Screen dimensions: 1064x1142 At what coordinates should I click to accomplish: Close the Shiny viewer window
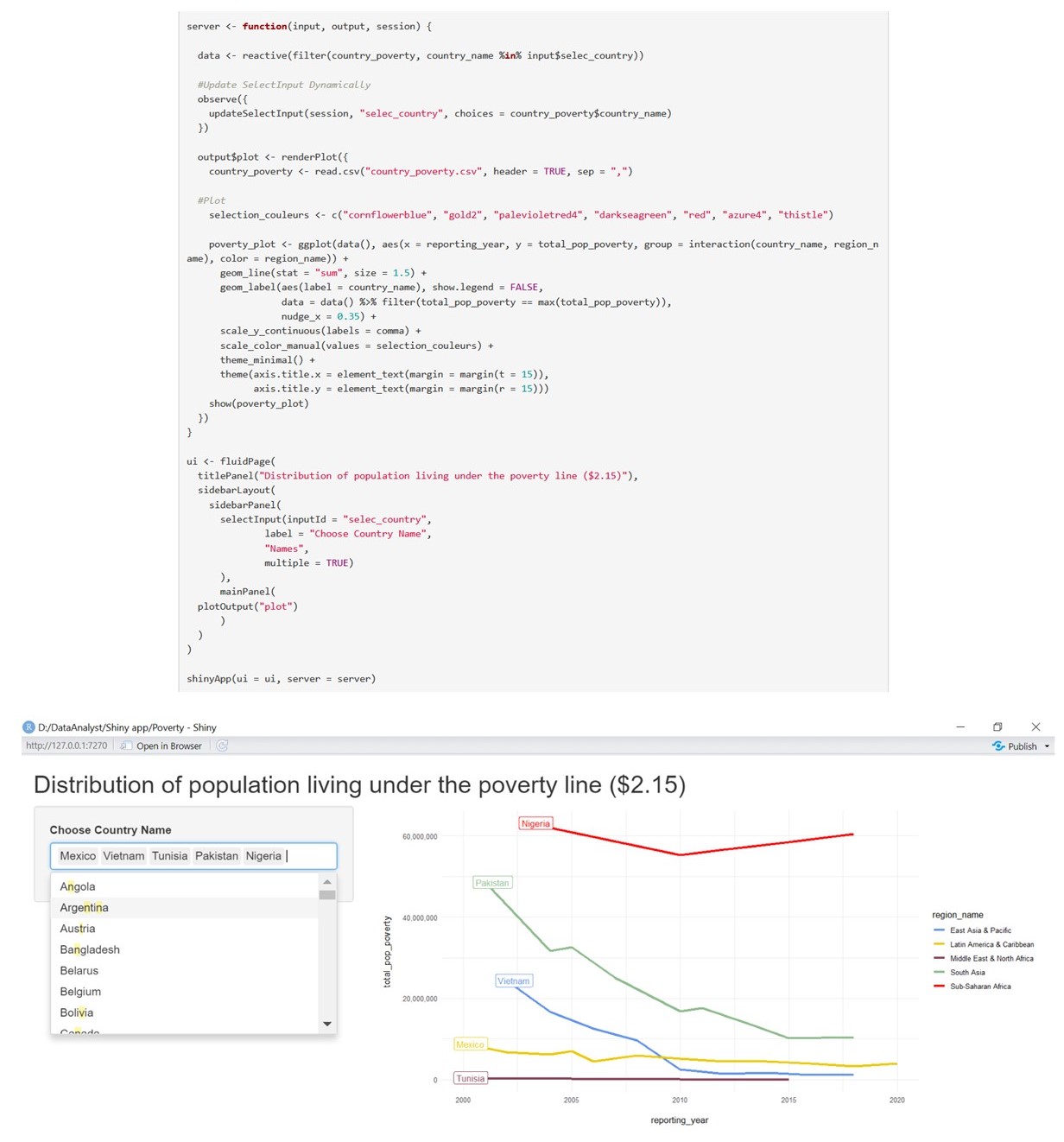(x=1035, y=727)
